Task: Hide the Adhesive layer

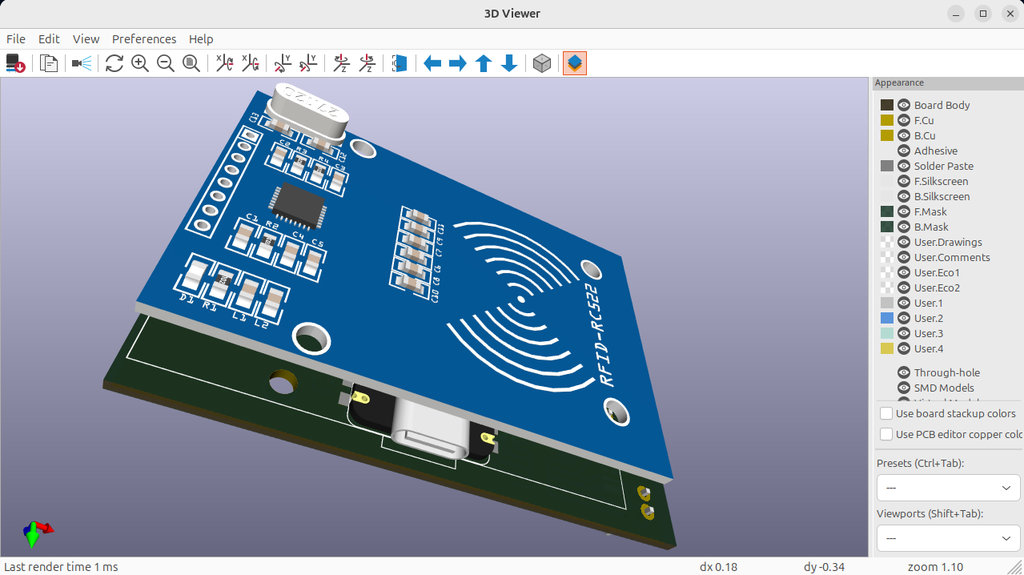Action: pos(904,151)
